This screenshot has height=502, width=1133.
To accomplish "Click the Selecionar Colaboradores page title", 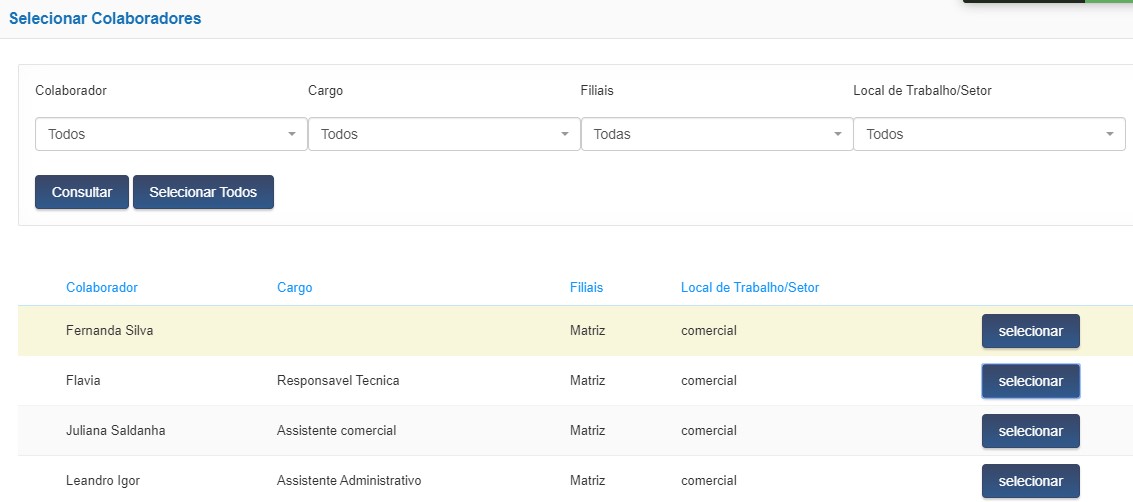I will 105,18.
